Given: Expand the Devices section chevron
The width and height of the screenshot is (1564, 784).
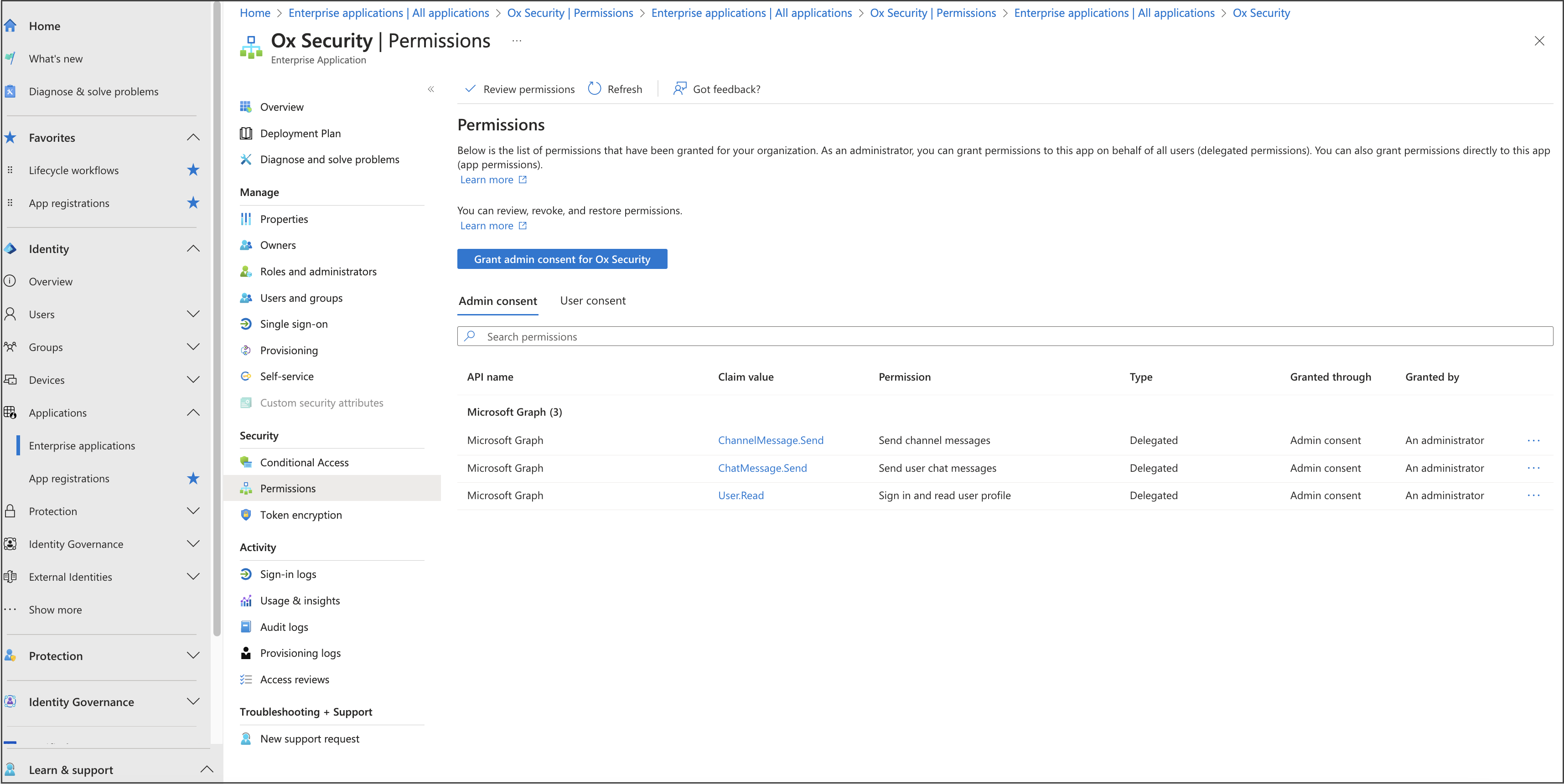Looking at the screenshot, I should pyautogui.click(x=193, y=380).
